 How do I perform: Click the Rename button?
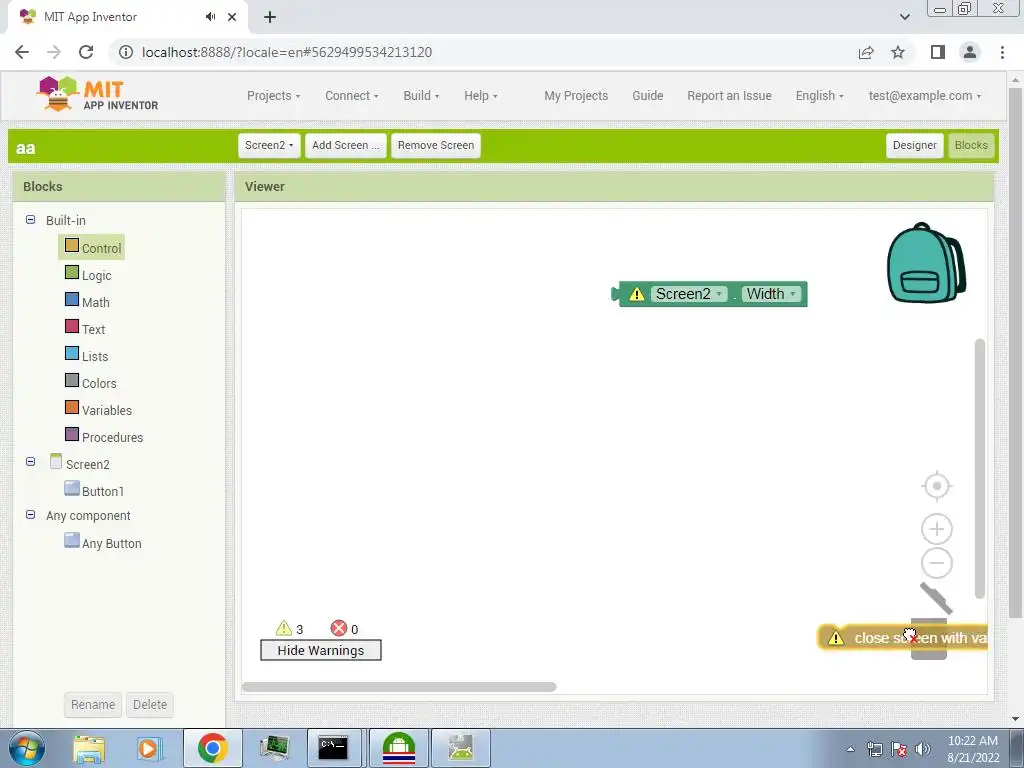pos(93,705)
